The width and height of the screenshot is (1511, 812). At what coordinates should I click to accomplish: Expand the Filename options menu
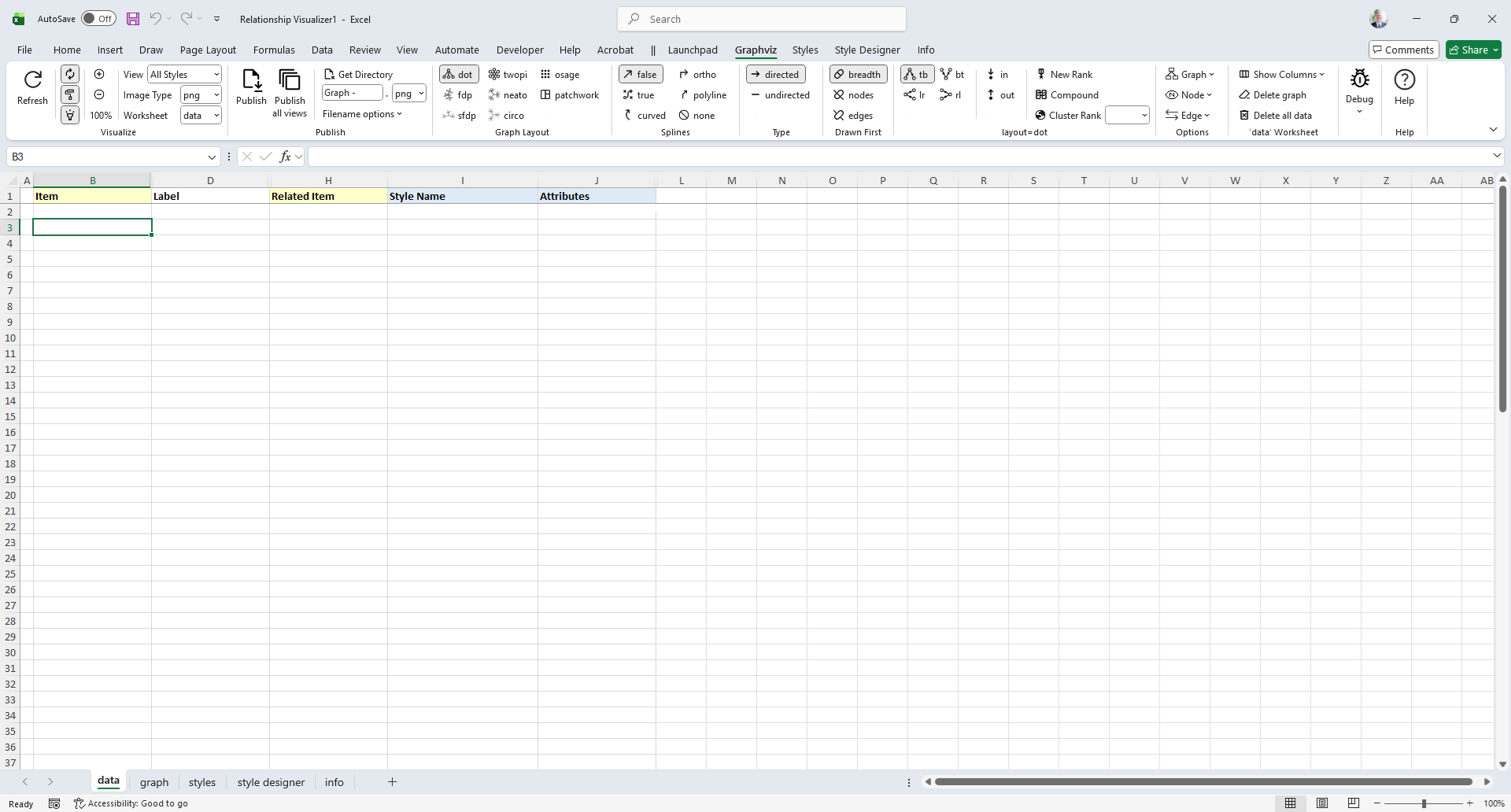pyautogui.click(x=362, y=114)
